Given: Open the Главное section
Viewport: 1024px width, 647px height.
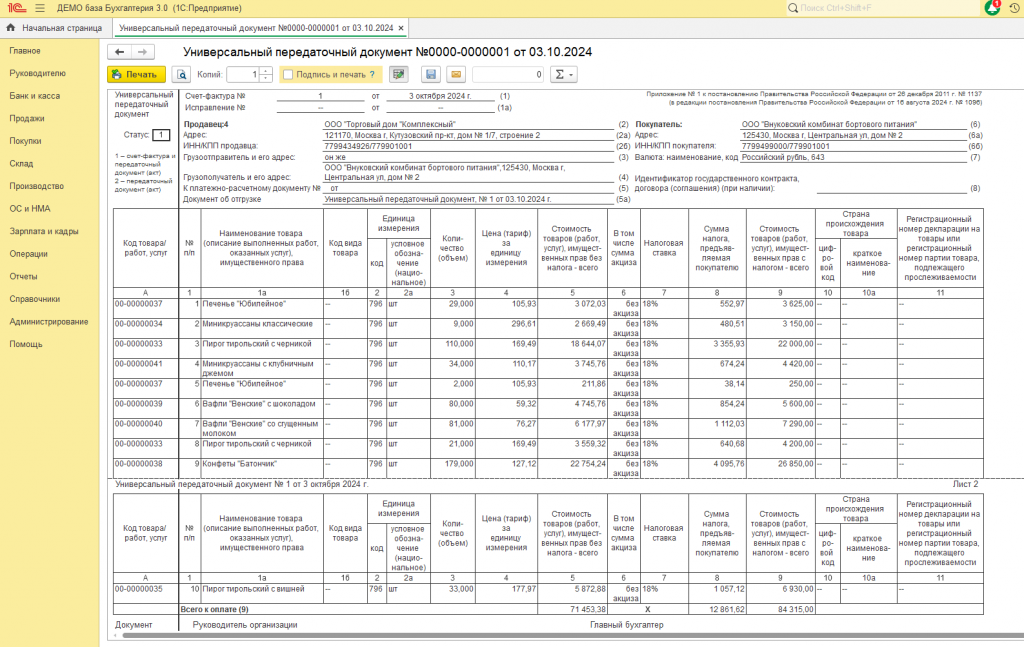Looking at the screenshot, I should coord(25,51).
